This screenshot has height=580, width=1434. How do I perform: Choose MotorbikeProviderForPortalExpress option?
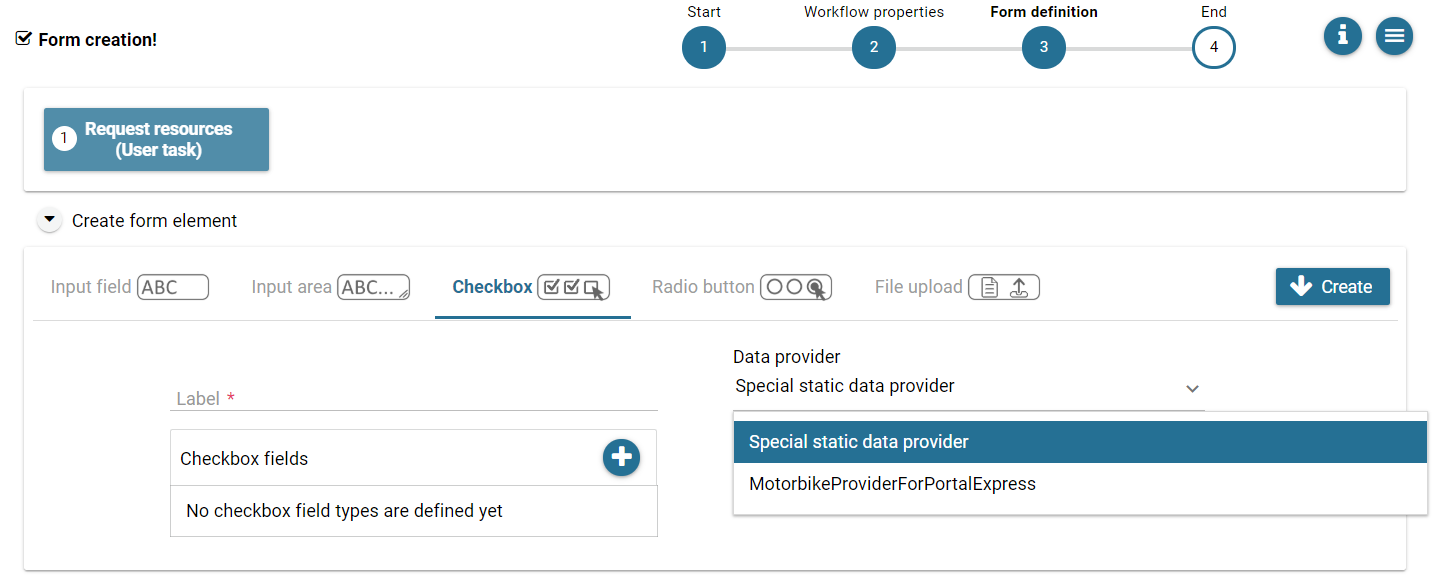tap(1080, 484)
